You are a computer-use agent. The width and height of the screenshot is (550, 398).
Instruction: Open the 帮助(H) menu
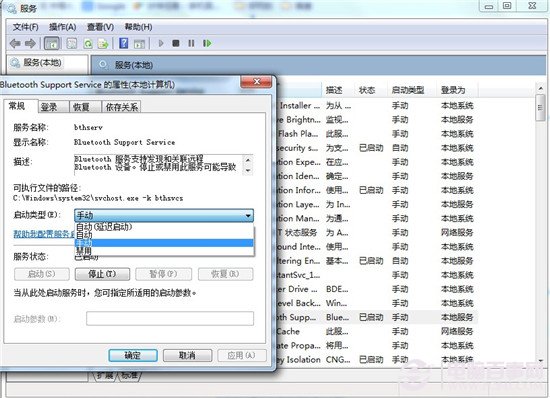pyautogui.click(x=138, y=27)
